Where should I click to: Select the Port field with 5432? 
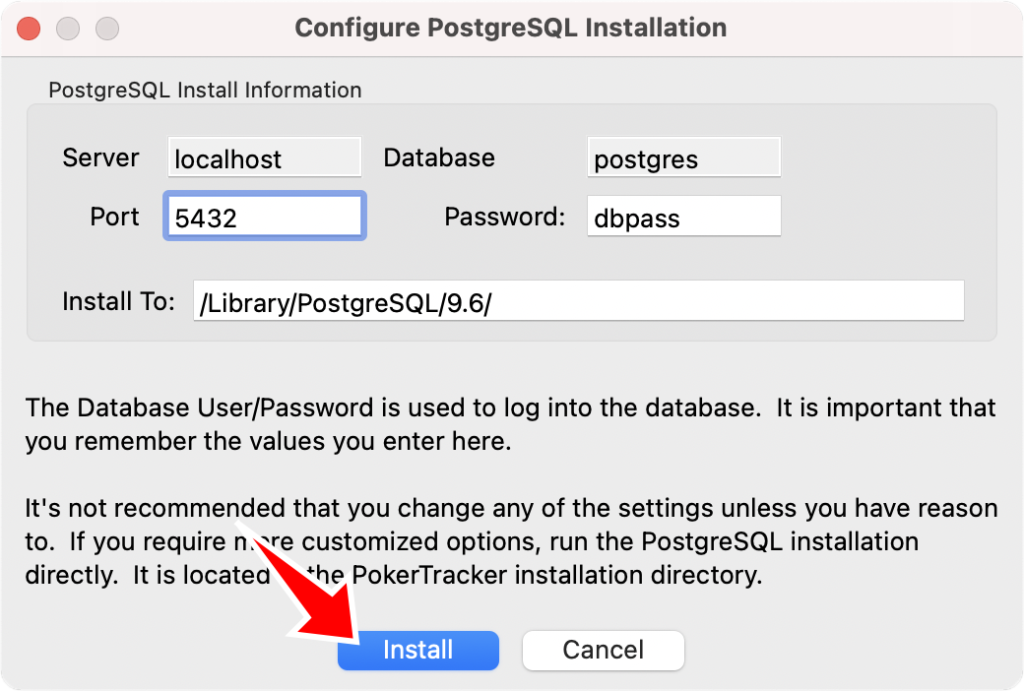pos(264,216)
